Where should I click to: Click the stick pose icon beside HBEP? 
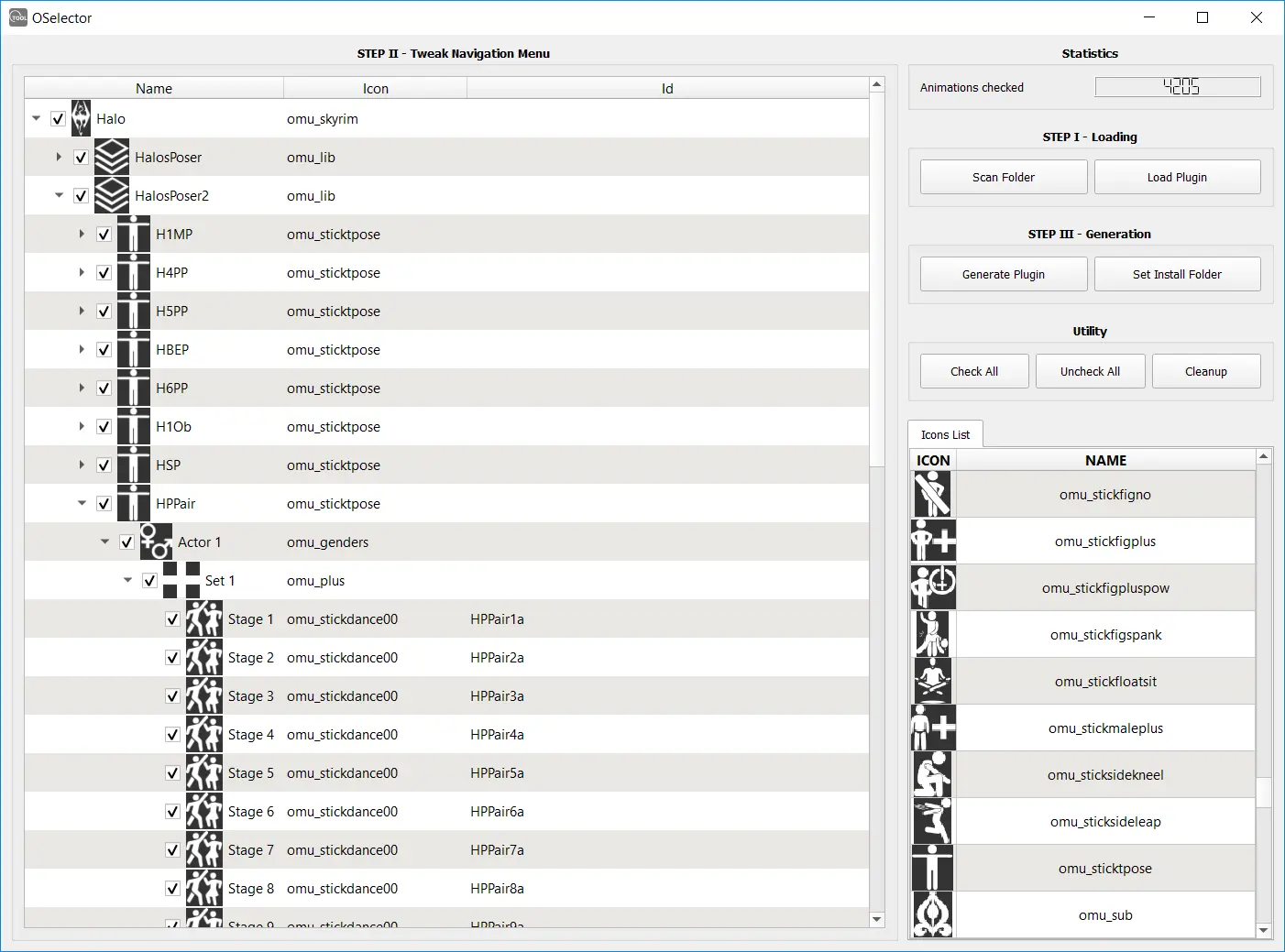coord(134,350)
